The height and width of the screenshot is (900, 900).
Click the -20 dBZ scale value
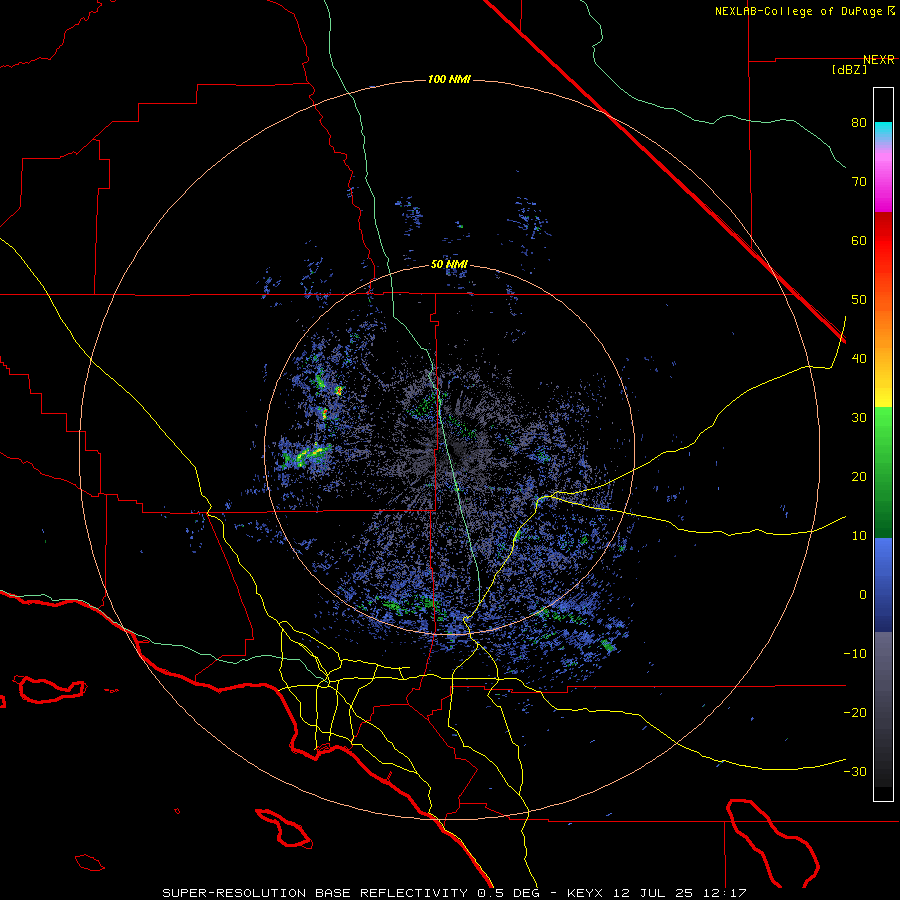[x=855, y=713]
